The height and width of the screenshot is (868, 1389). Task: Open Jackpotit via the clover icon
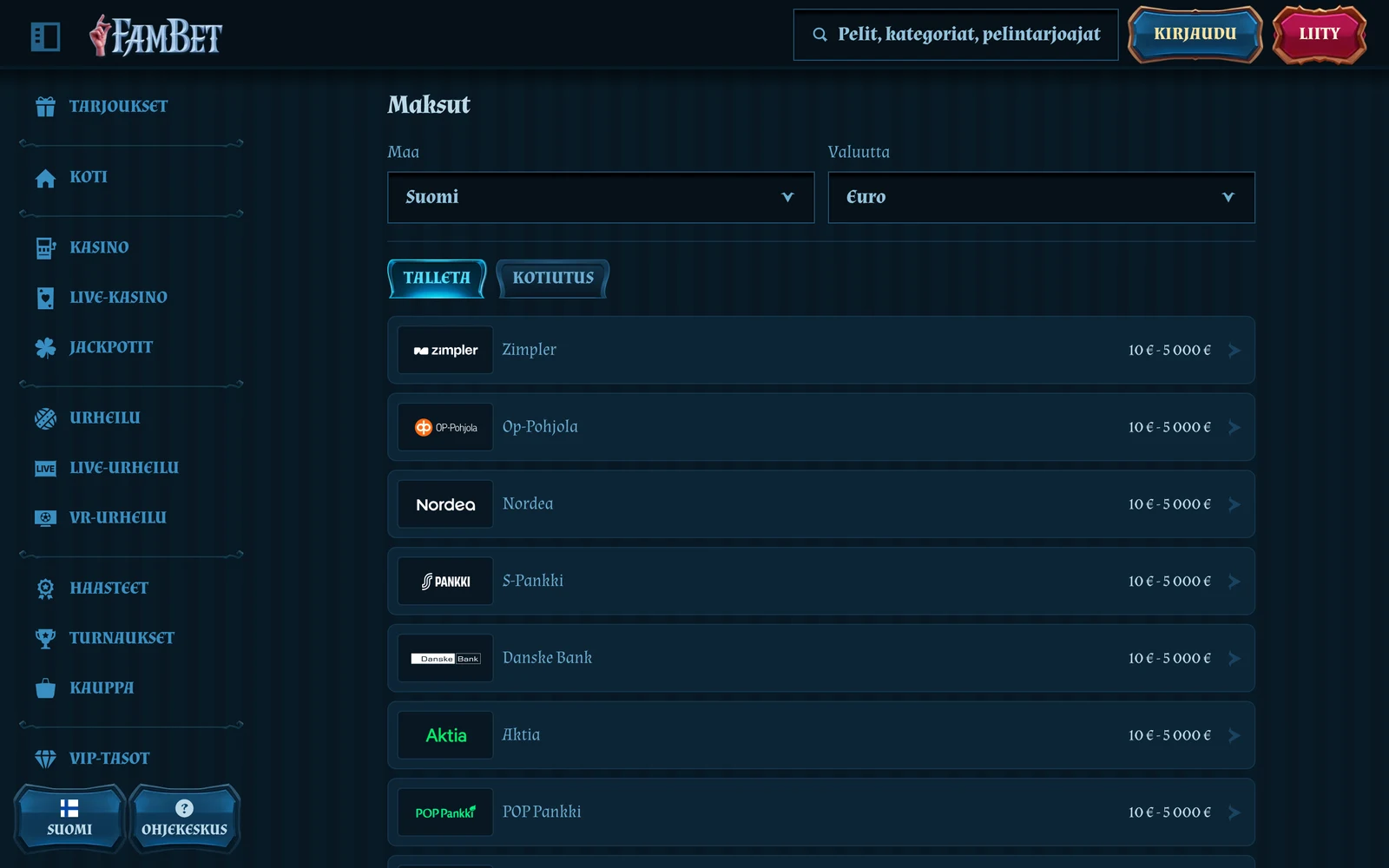coord(45,348)
